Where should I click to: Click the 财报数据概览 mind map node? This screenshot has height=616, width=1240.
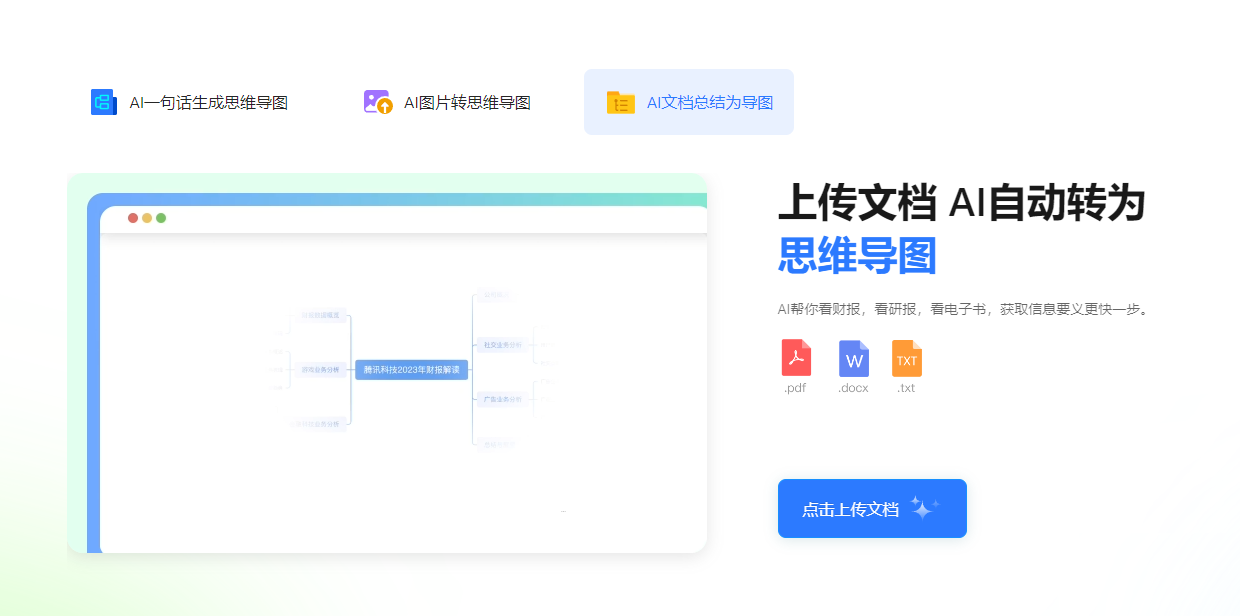click(x=321, y=315)
